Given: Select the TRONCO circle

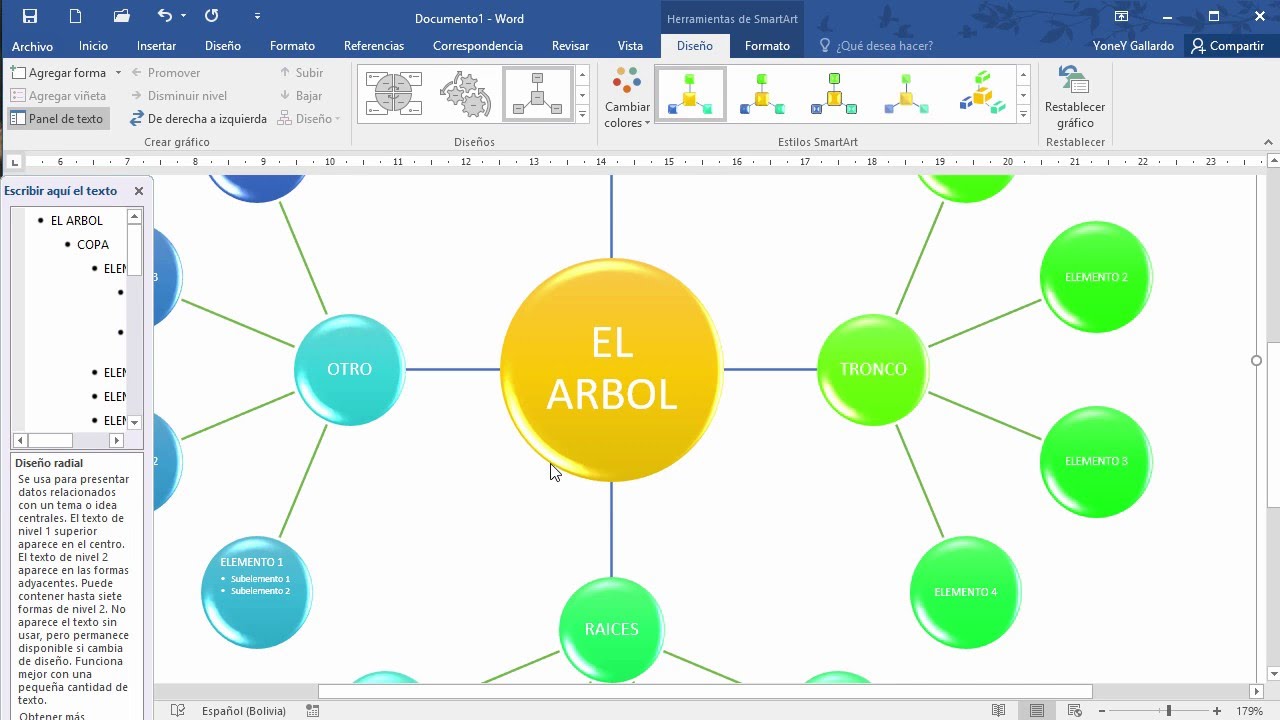Looking at the screenshot, I should (873, 369).
